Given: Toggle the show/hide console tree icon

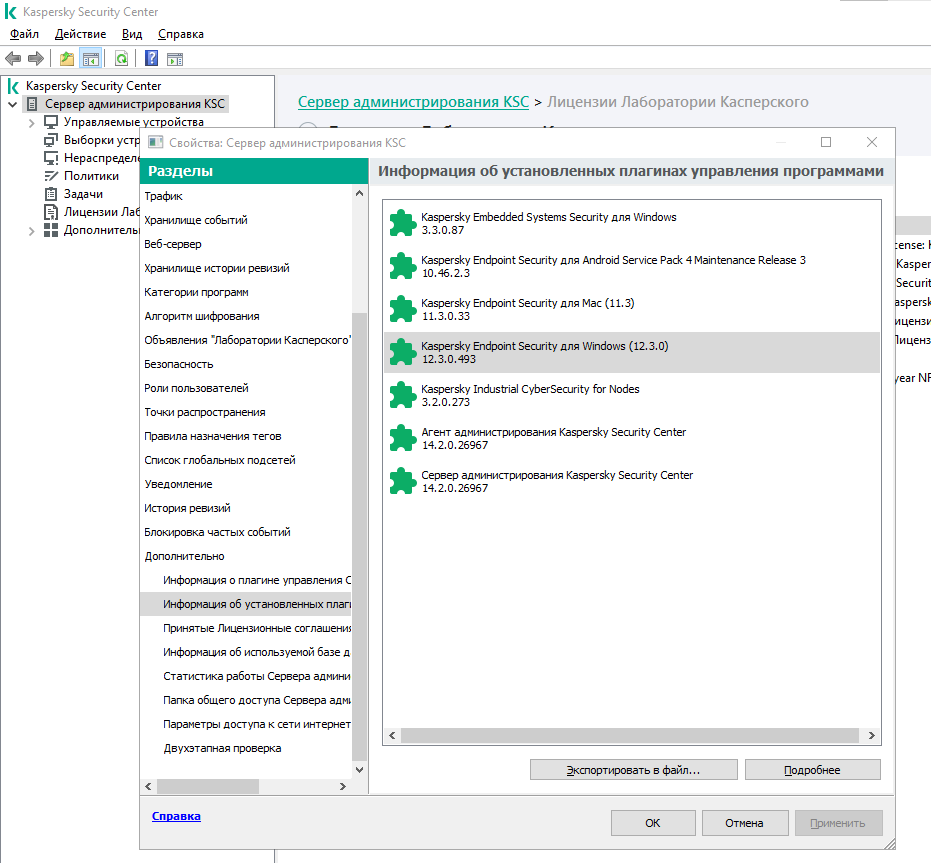Looking at the screenshot, I should point(91,59).
